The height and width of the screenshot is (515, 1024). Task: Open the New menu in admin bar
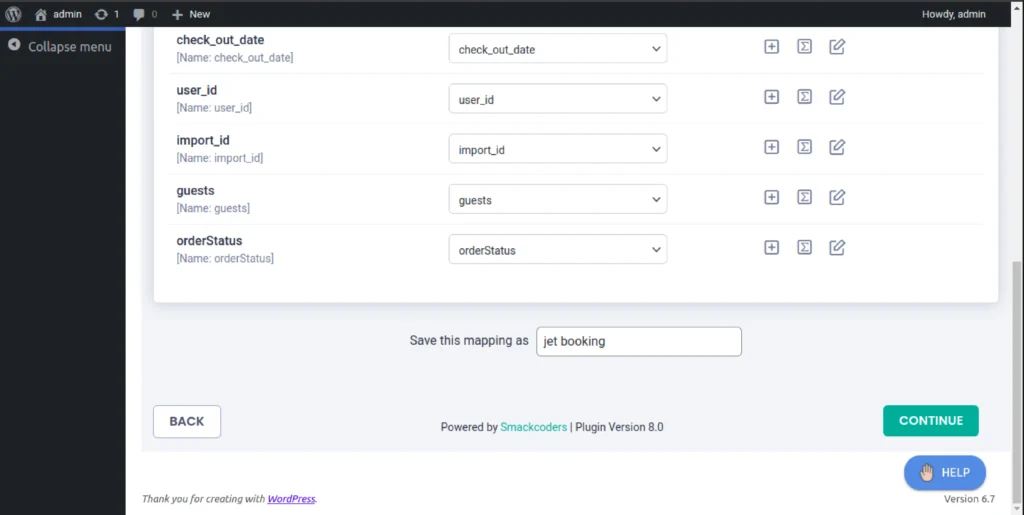[x=191, y=14]
